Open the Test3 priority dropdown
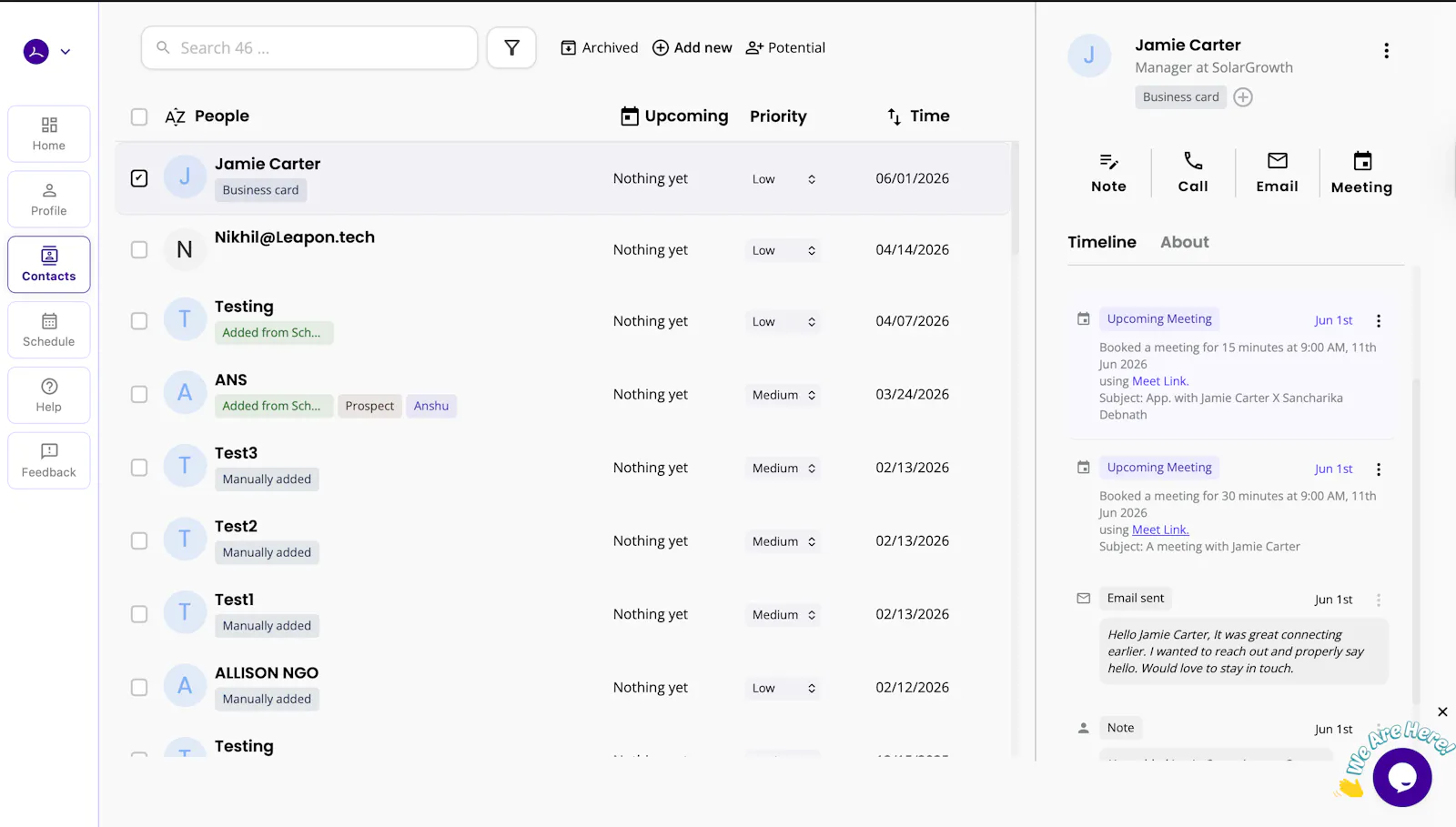Image resolution: width=1456 pixels, height=827 pixels. (x=784, y=469)
